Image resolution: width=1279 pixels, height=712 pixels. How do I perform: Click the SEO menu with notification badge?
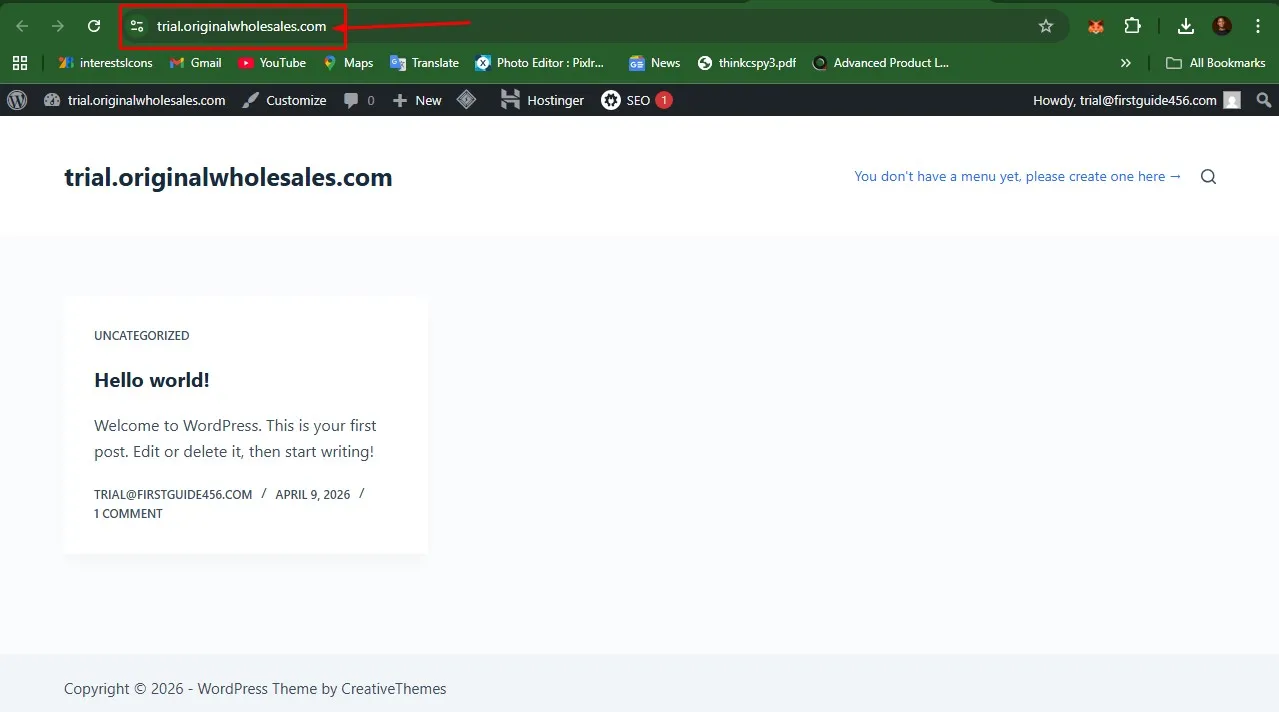(637, 100)
